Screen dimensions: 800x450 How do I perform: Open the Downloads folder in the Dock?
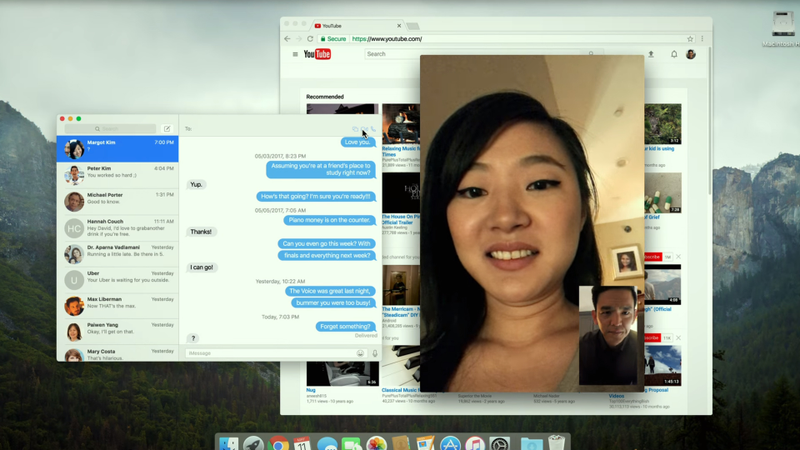coord(532,443)
